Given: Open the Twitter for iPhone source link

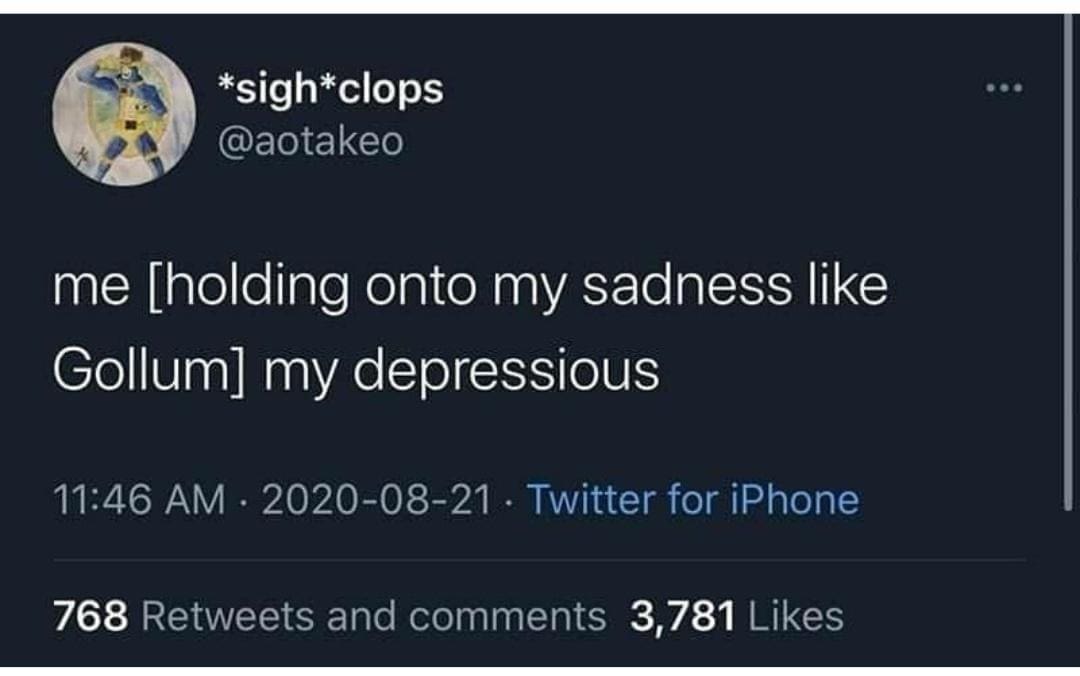Looking at the screenshot, I should [x=693, y=499].
